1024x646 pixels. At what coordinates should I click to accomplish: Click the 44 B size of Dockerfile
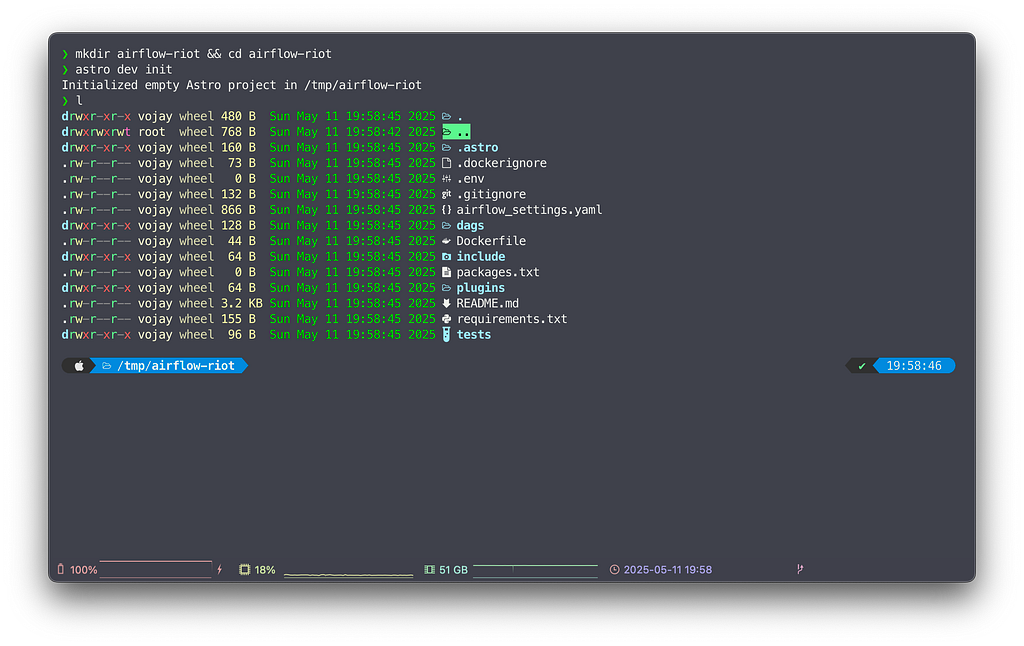242,241
